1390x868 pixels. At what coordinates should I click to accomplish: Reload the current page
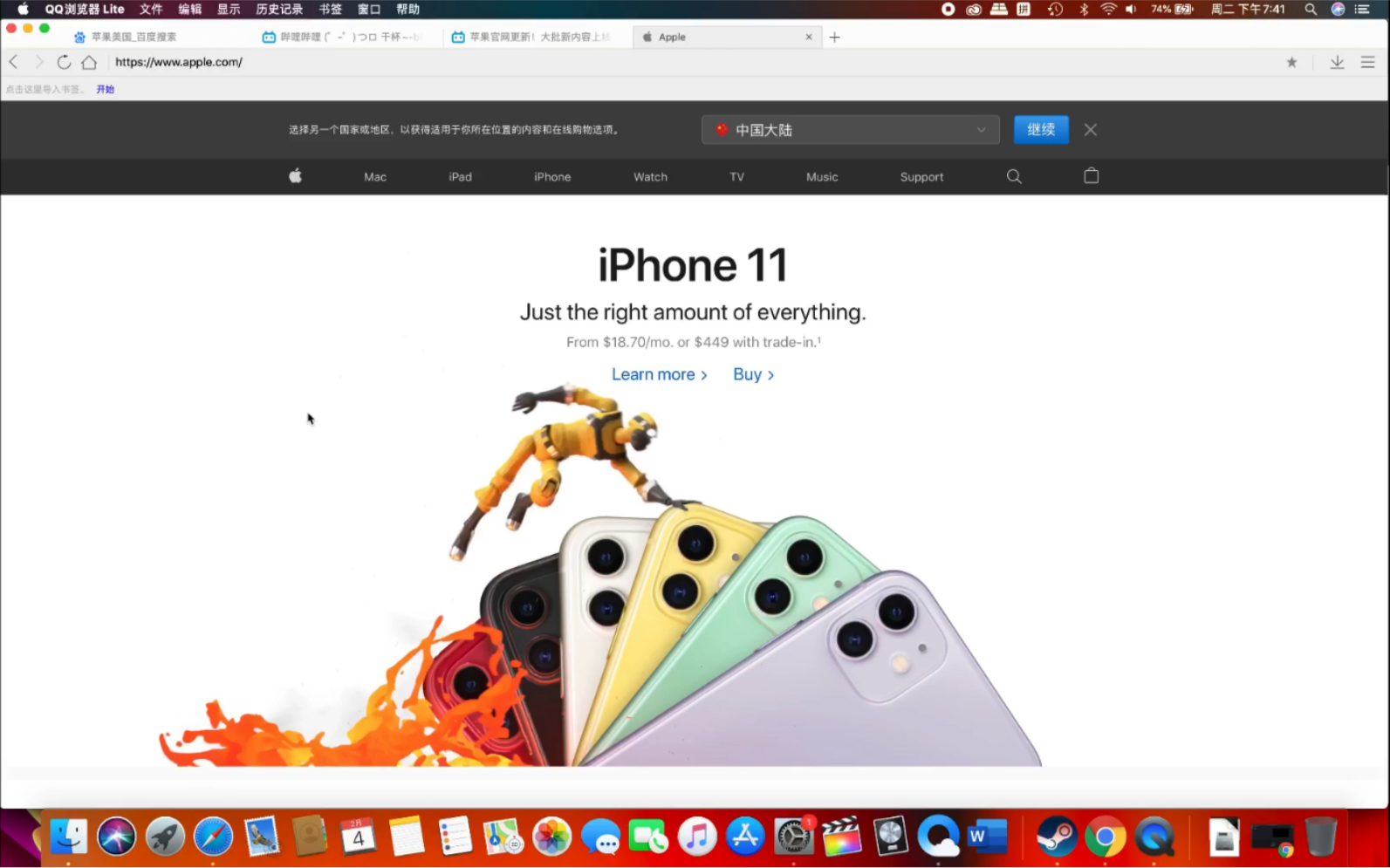(x=64, y=62)
